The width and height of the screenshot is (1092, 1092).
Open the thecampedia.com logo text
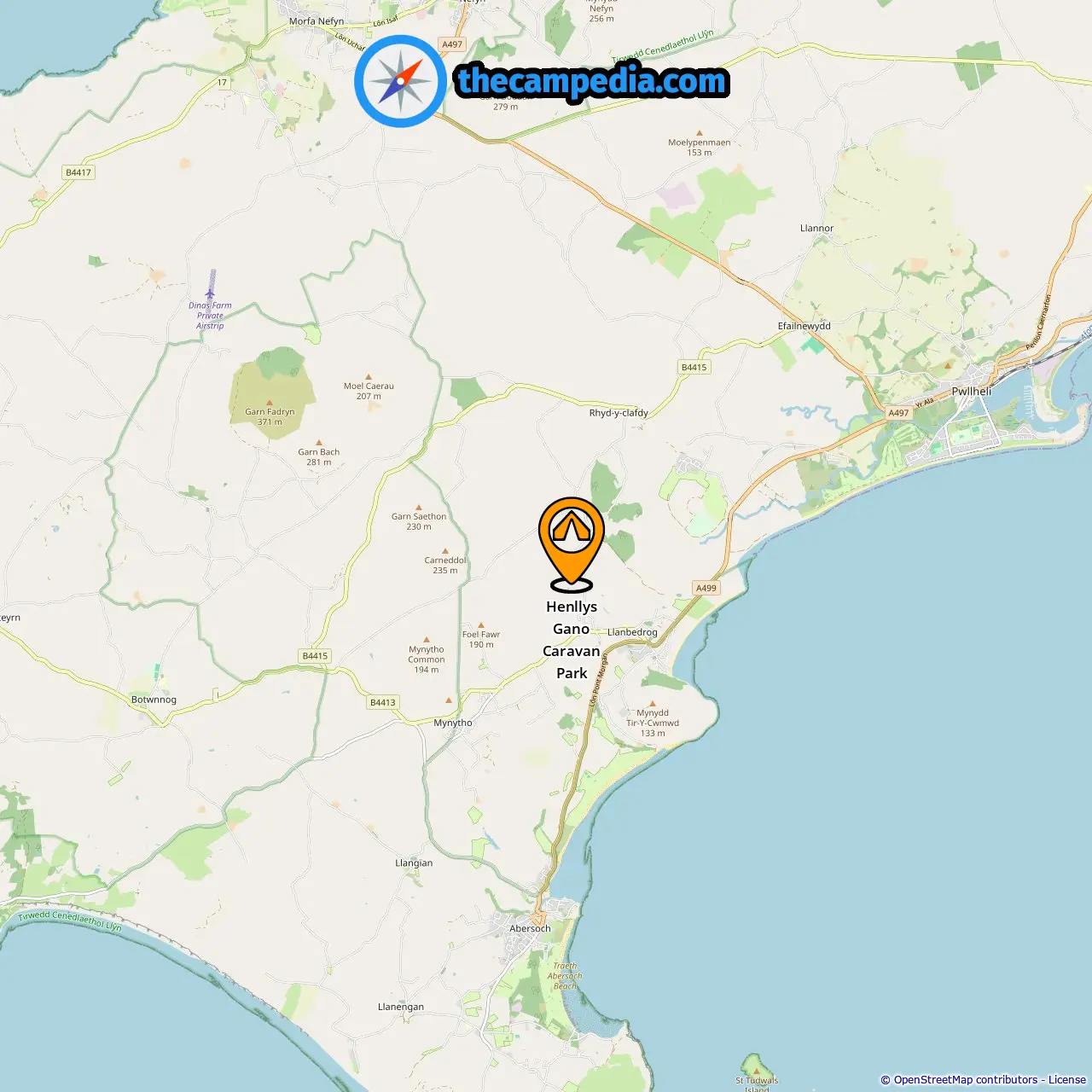pyautogui.click(x=592, y=81)
